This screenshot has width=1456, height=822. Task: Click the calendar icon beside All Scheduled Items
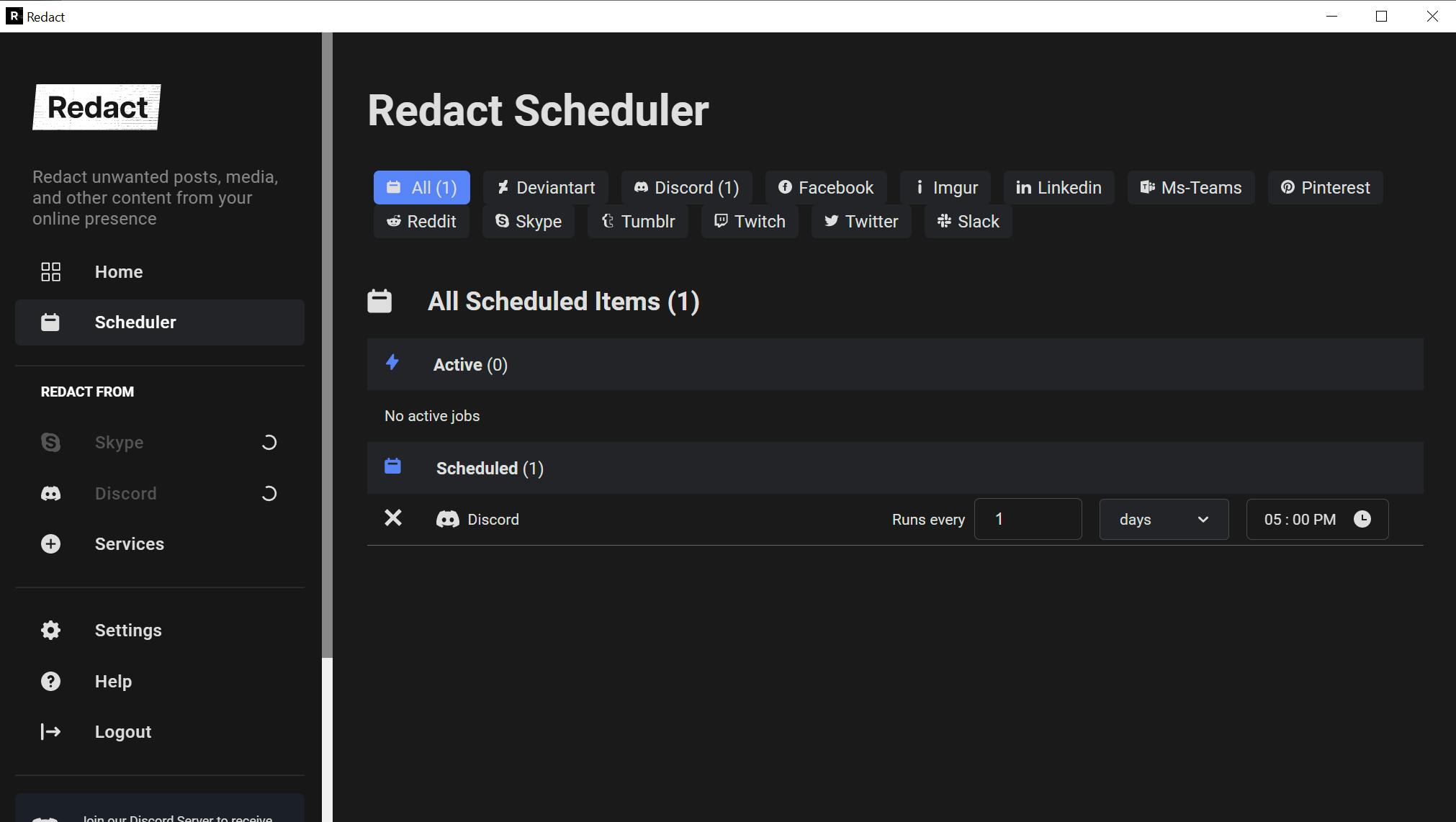coord(379,301)
